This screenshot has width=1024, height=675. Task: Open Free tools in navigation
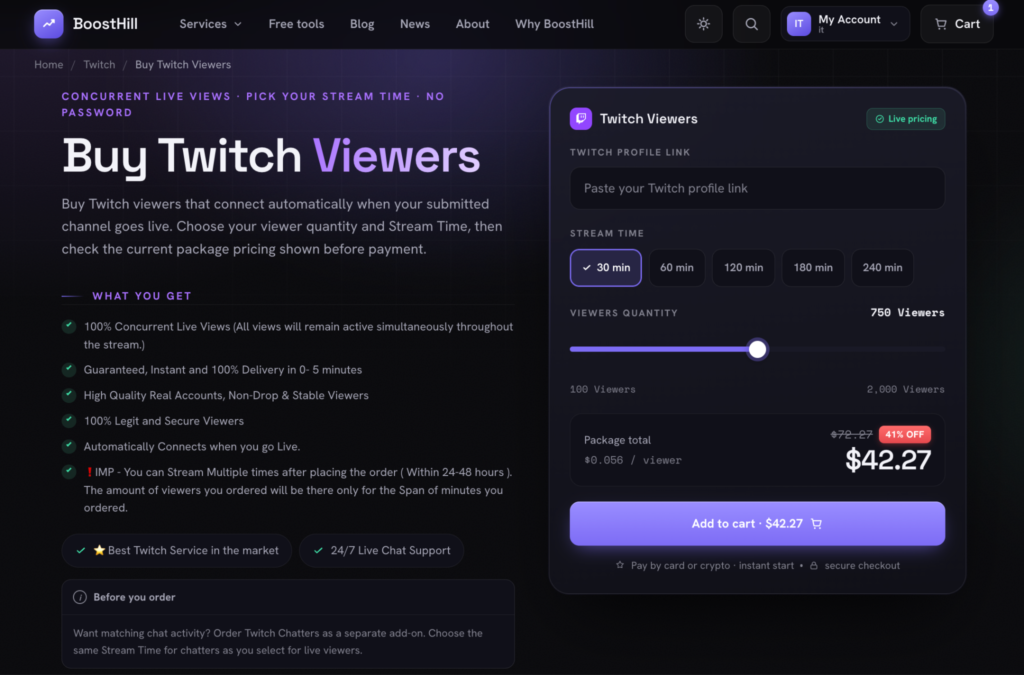296,24
